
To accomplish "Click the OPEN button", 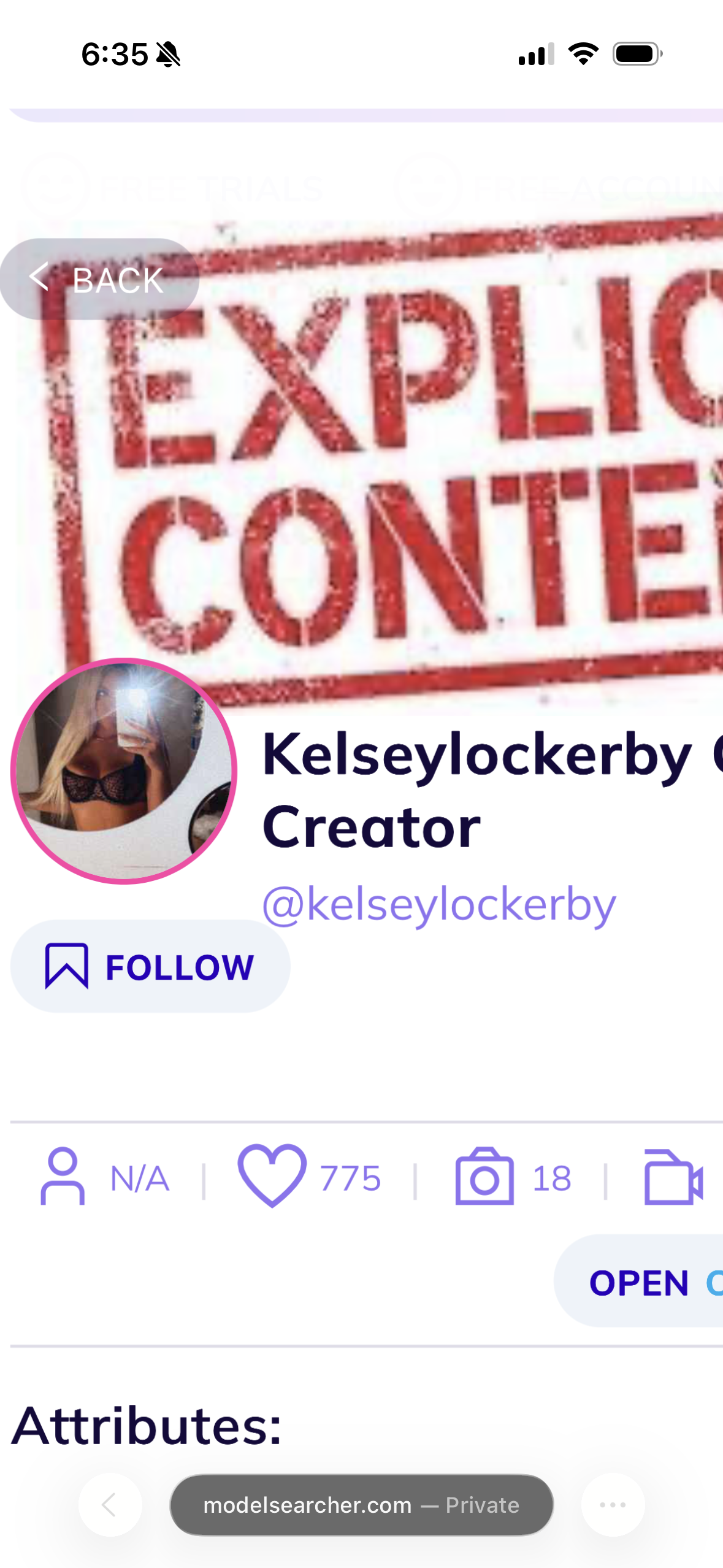I will click(638, 1281).
